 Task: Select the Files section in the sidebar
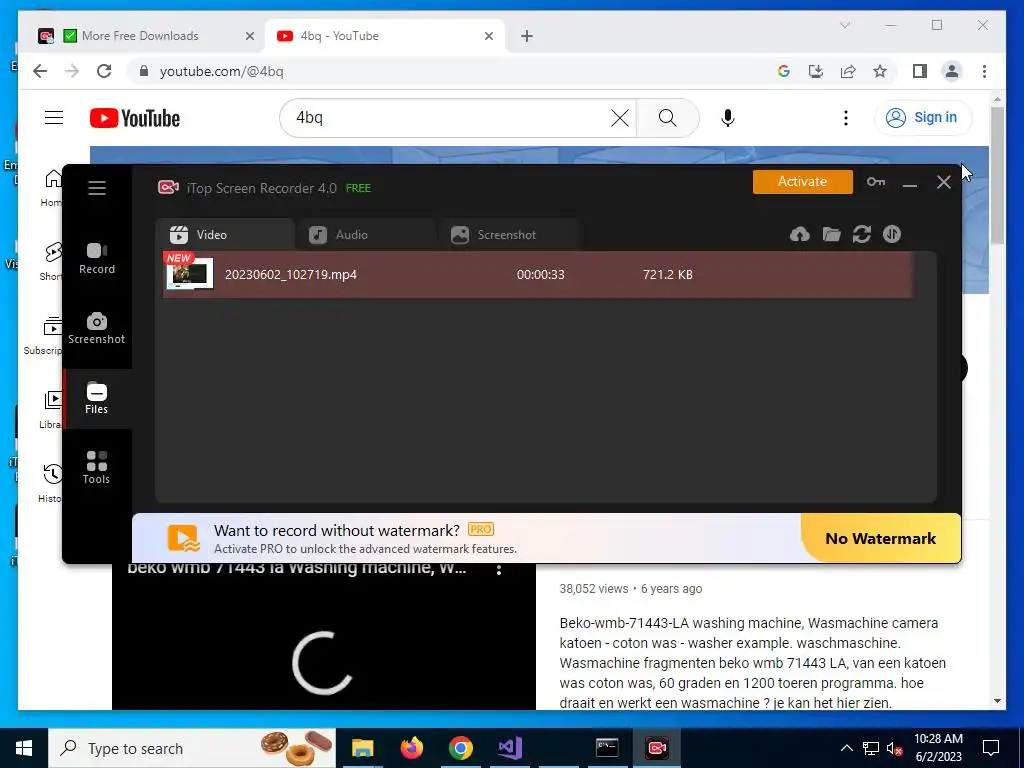(x=97, y=398)
